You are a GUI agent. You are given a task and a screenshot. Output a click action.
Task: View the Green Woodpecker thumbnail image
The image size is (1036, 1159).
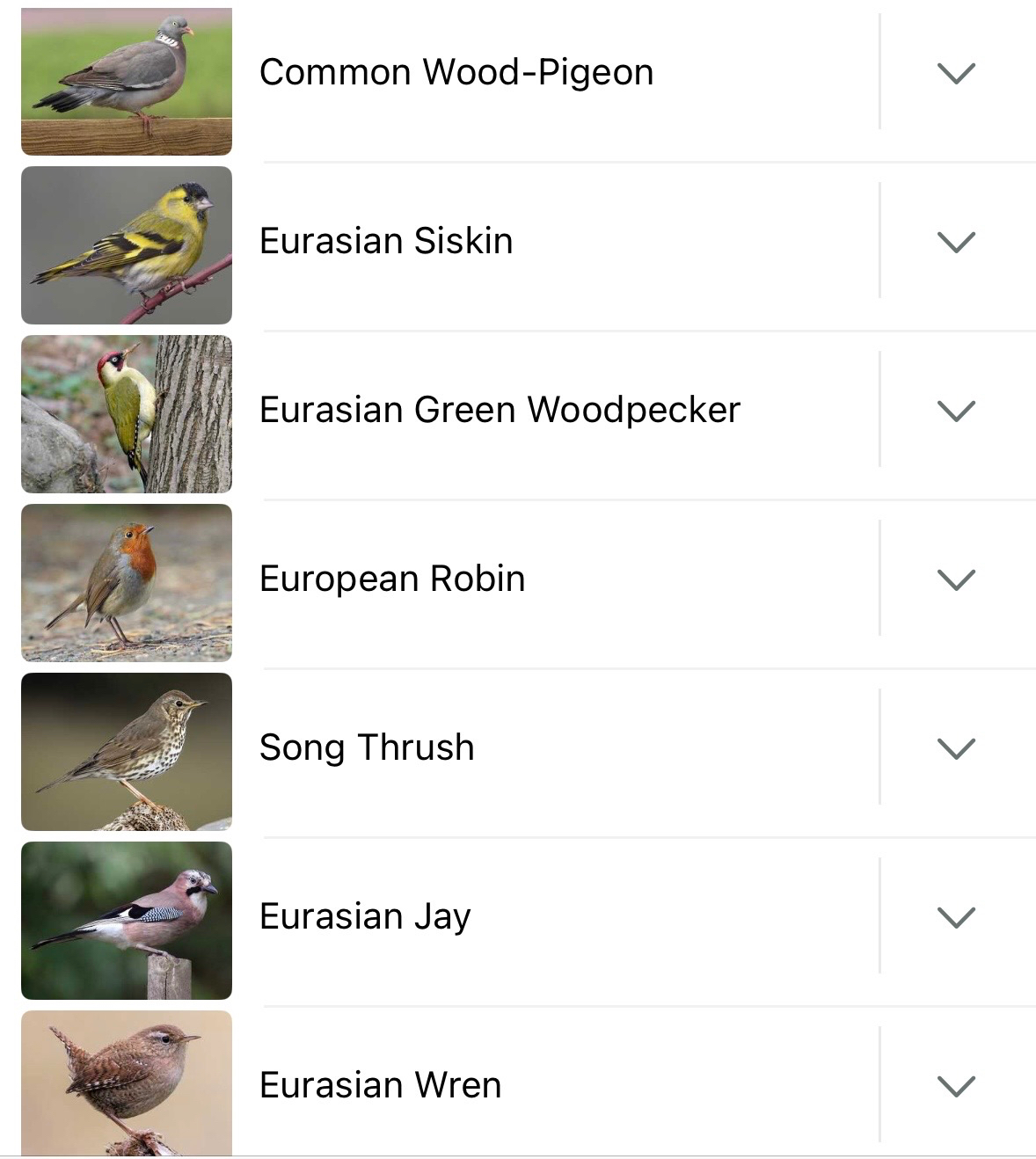127,414
